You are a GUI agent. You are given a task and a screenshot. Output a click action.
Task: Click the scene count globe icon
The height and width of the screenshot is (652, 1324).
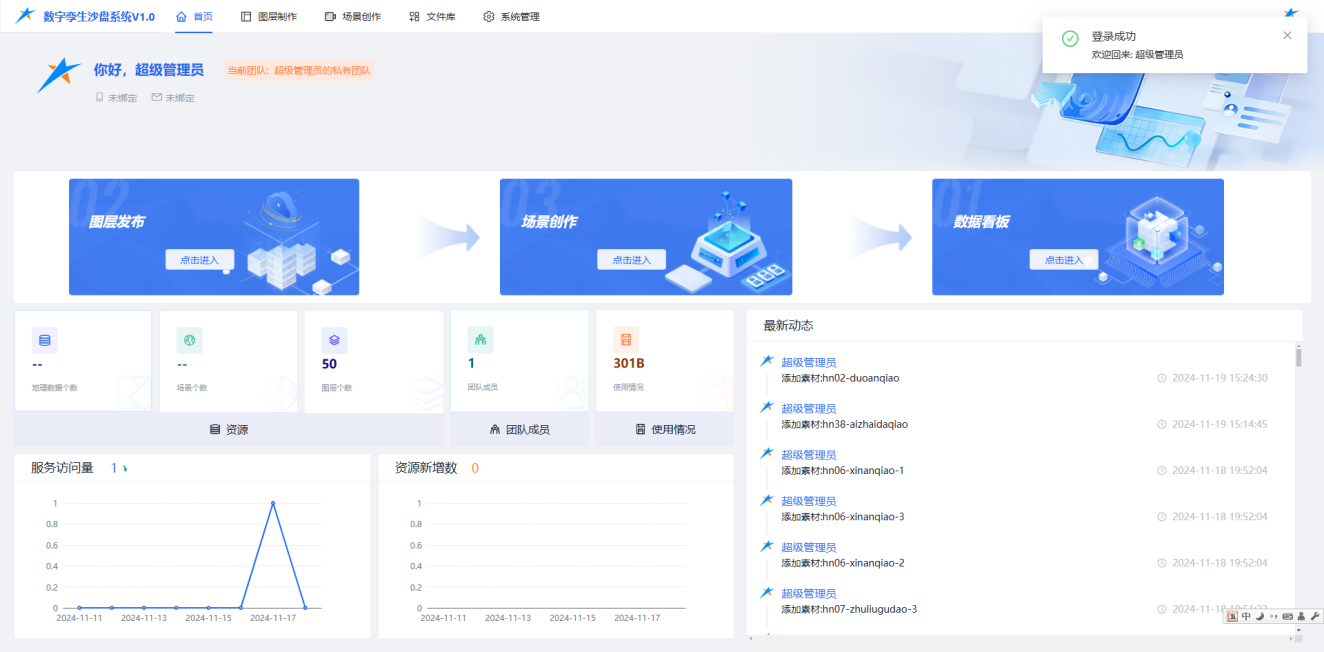pyautogui.click(x=189, y=340)
